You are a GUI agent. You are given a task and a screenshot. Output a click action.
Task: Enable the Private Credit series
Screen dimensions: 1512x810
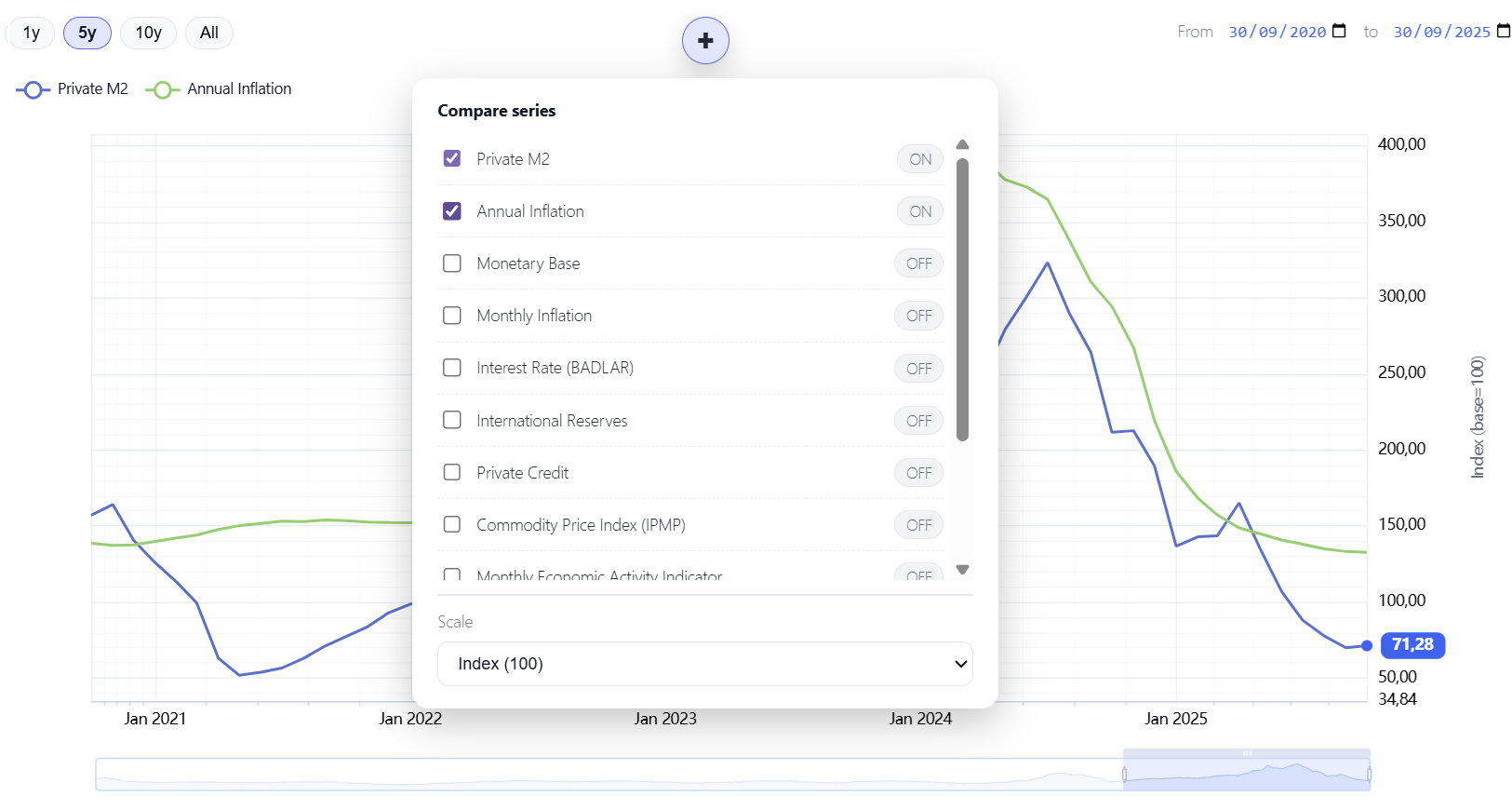[452, 472]
